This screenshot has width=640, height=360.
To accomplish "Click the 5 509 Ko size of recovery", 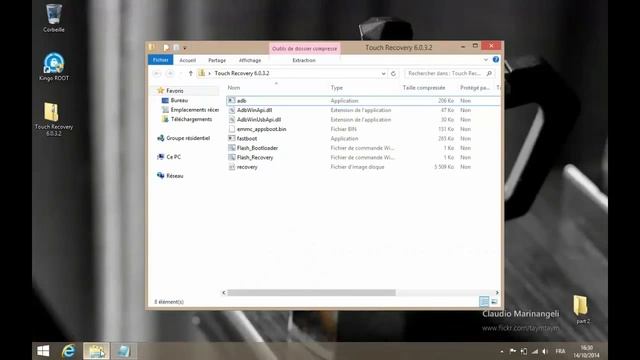I will tap(444, 167).
